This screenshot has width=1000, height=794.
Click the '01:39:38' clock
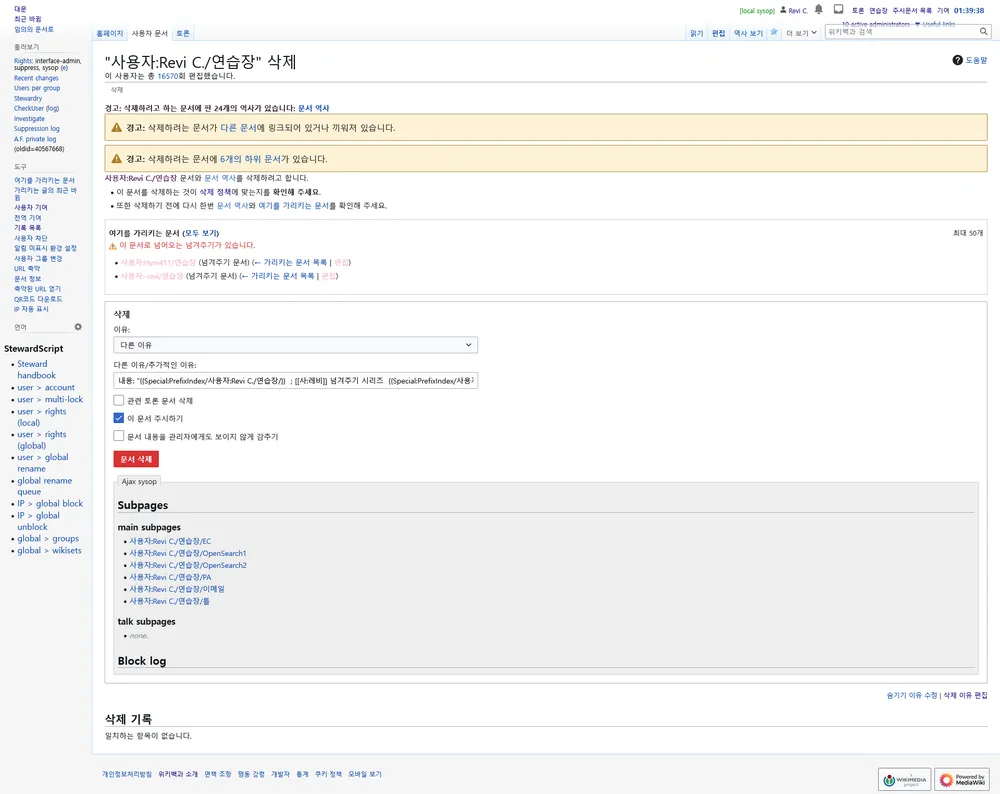coord(969,10)
